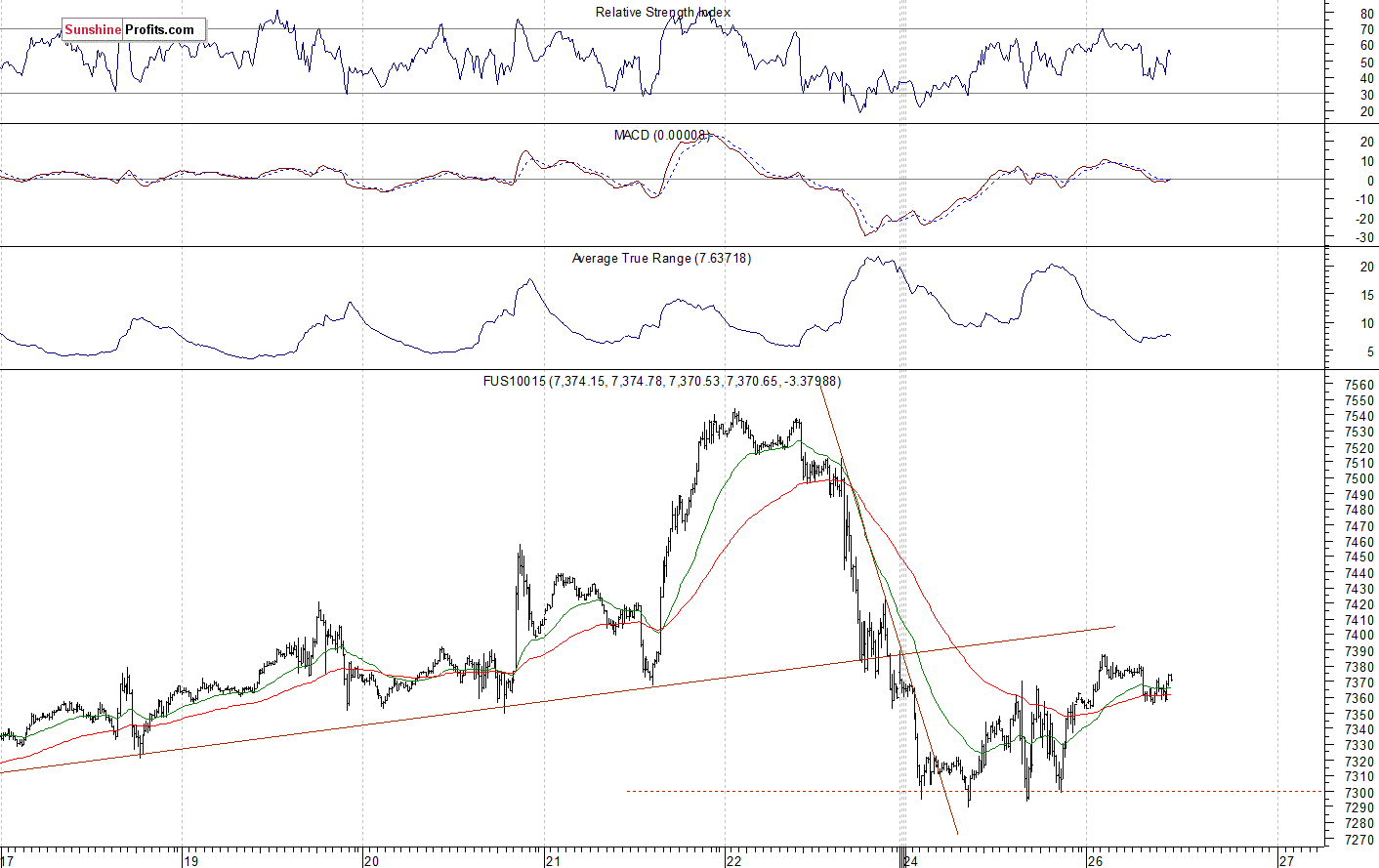Click the RSI 80 axis label

click(x=1366, y=14)
